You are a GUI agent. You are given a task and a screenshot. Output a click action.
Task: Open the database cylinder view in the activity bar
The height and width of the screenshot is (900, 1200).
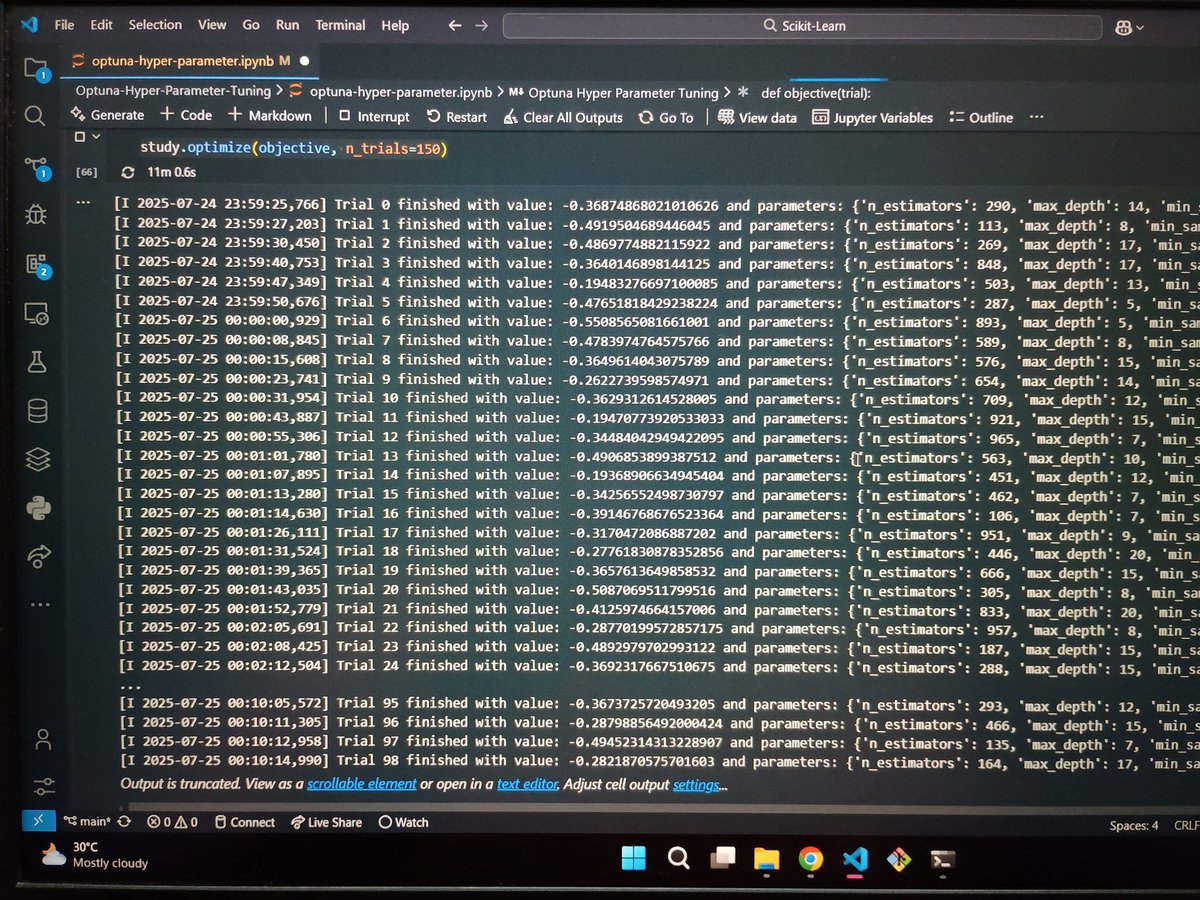point(37,411)
